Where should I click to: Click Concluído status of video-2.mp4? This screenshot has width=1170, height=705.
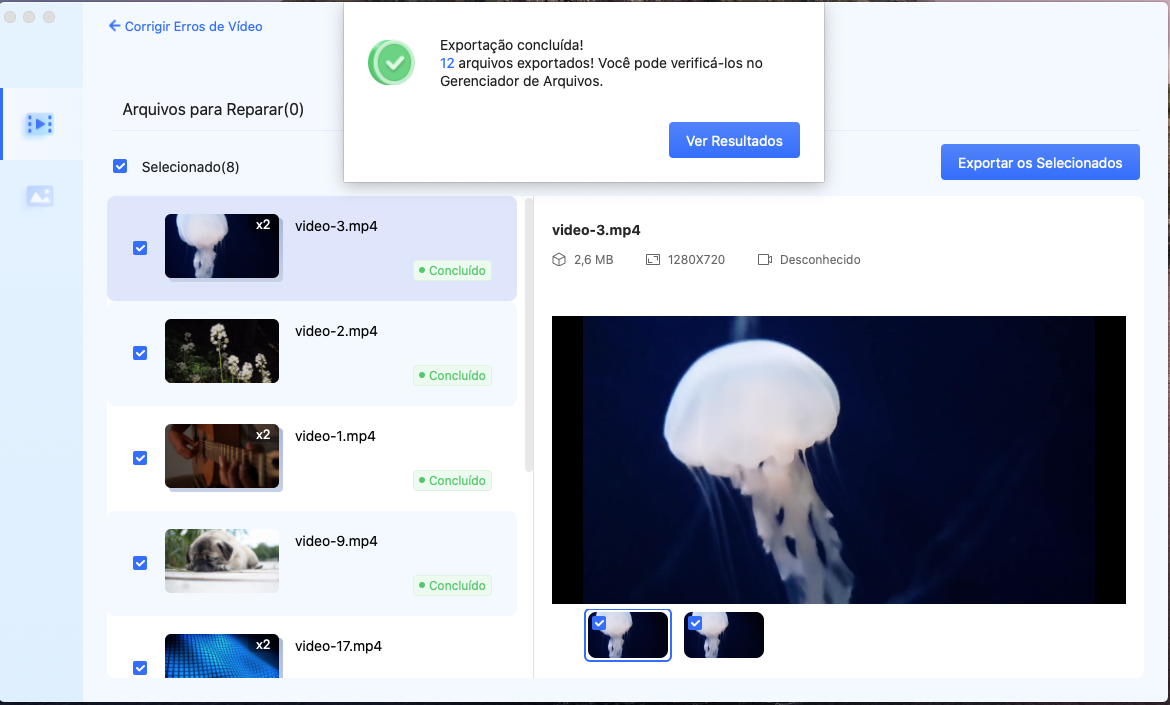coord(452,376)
